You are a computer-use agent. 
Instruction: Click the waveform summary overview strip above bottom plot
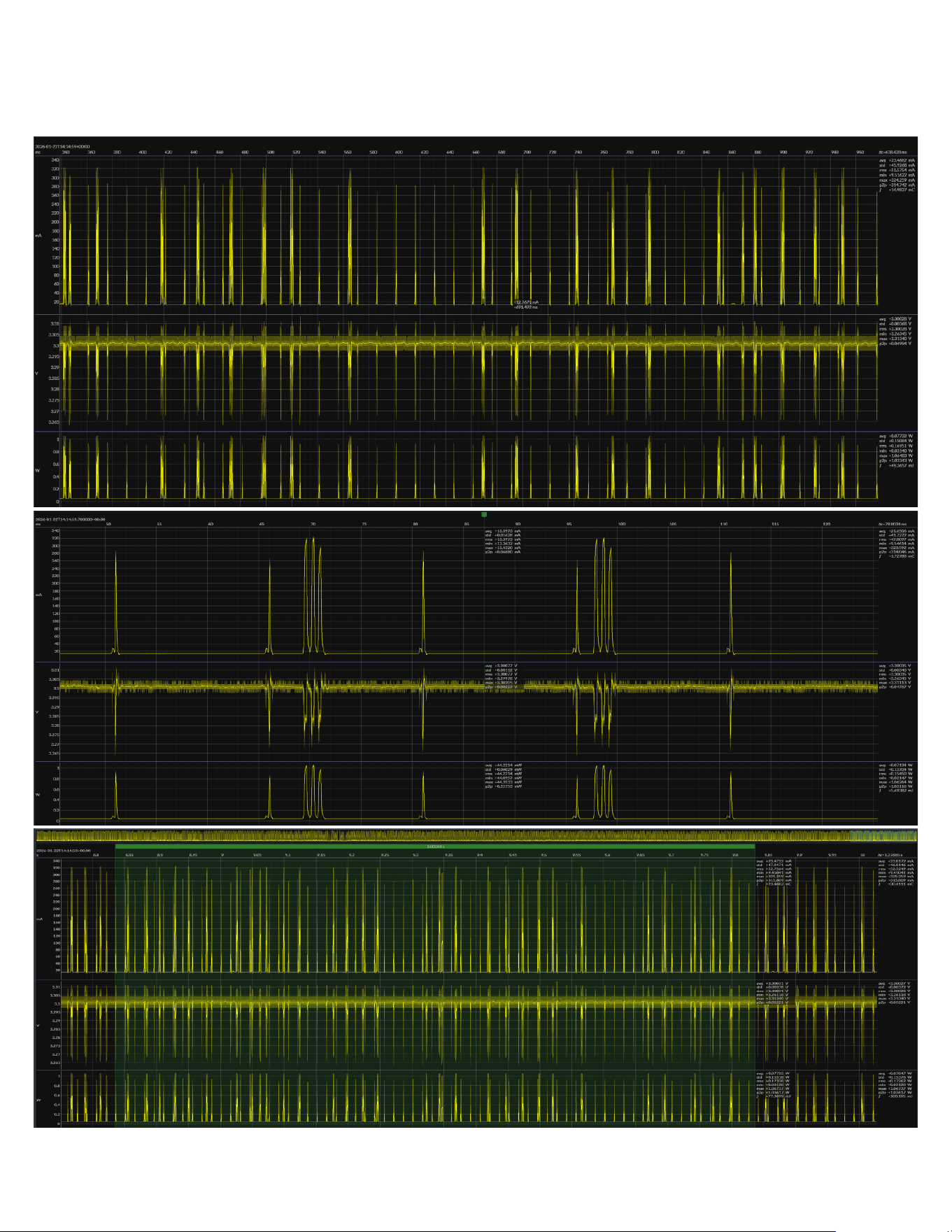pos(476,835)
